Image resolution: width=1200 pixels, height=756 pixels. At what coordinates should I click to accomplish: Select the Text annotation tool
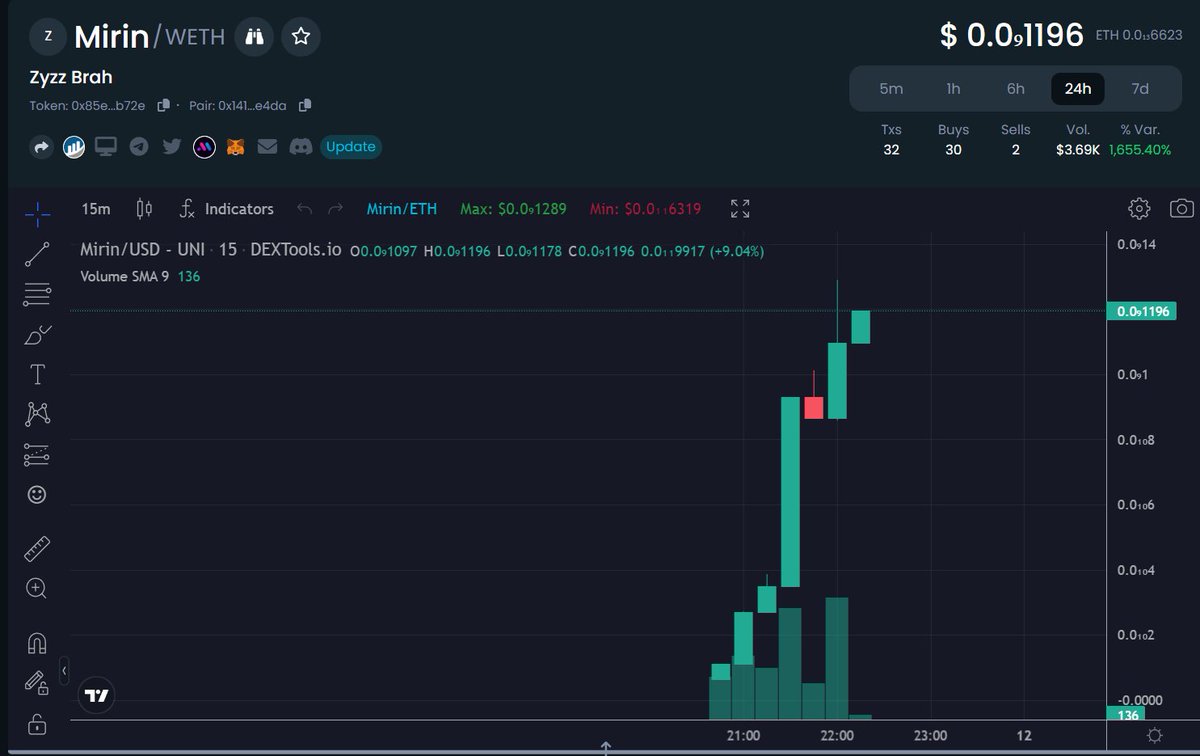pyautogui.click(x=37, y=374)
